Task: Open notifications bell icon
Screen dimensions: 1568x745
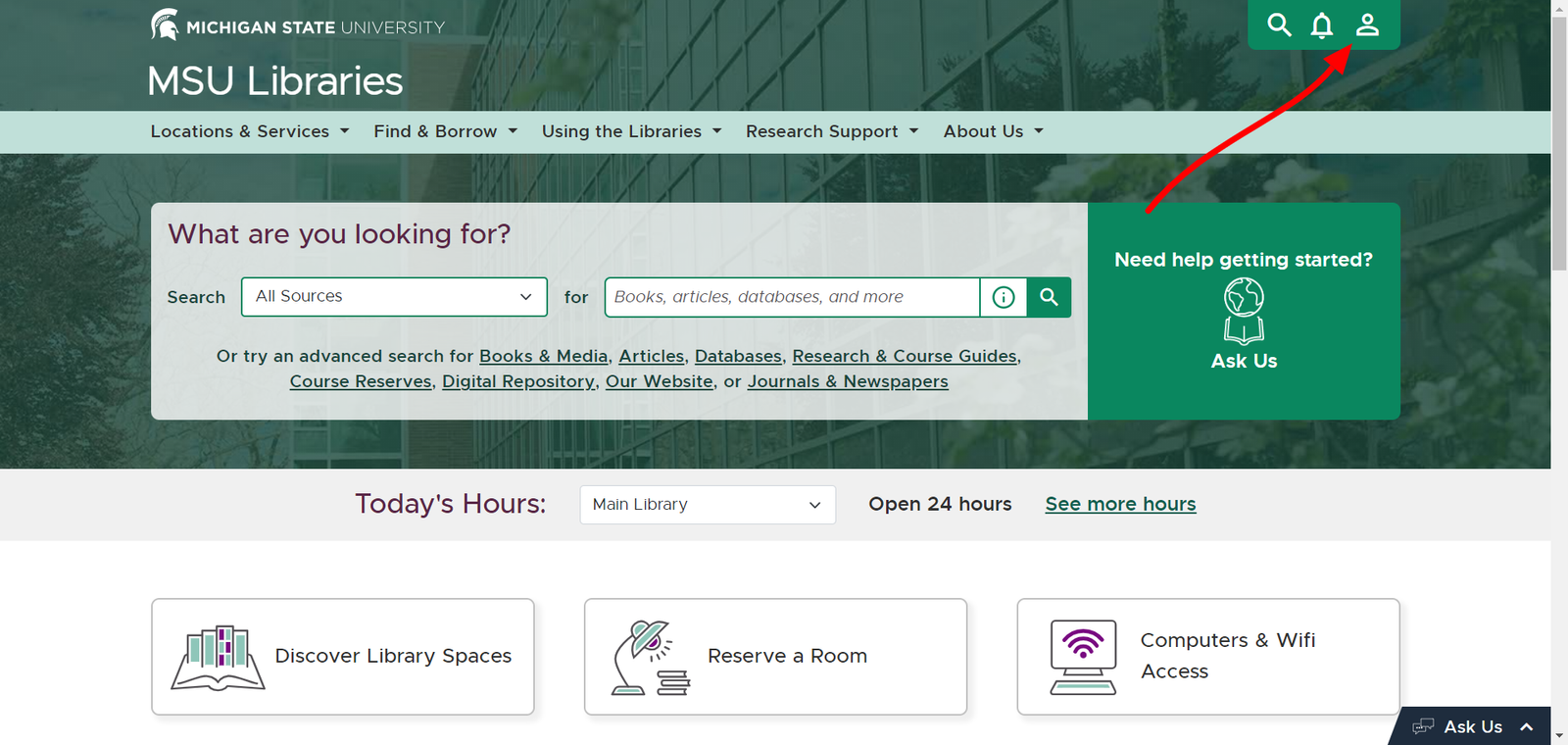Action: [1322, 25]
